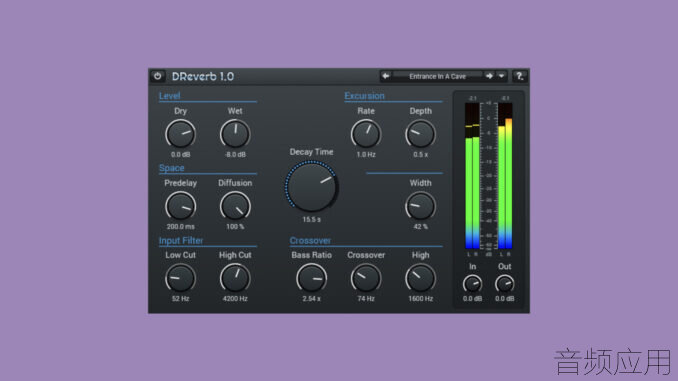Click the Decay Time value 15.5 s

(x=311, y=220)
